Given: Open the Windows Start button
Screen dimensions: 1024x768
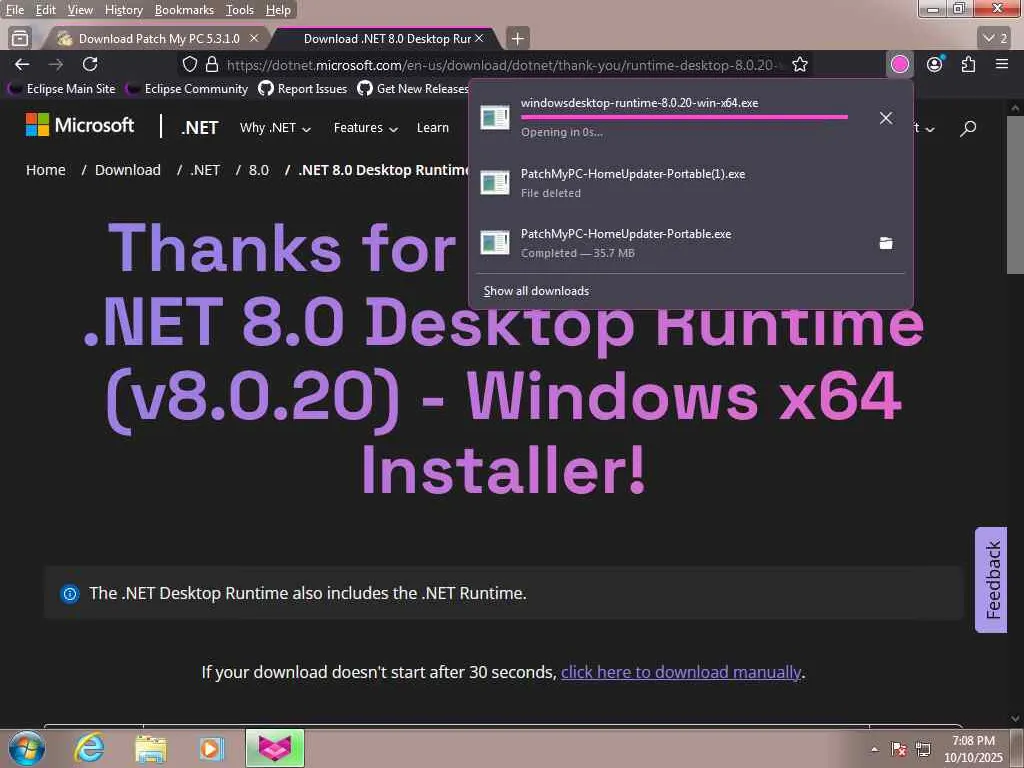Looking at the screenshot, I should (26, 748).
